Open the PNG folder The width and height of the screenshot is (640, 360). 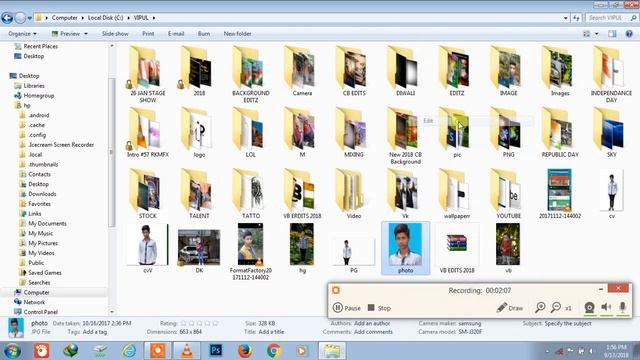pos(508,133)
